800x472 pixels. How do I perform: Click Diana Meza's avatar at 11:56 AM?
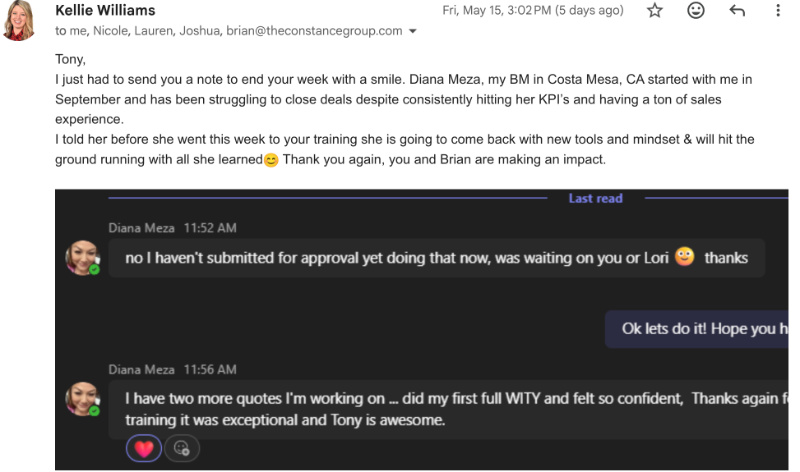click(83, 399)
